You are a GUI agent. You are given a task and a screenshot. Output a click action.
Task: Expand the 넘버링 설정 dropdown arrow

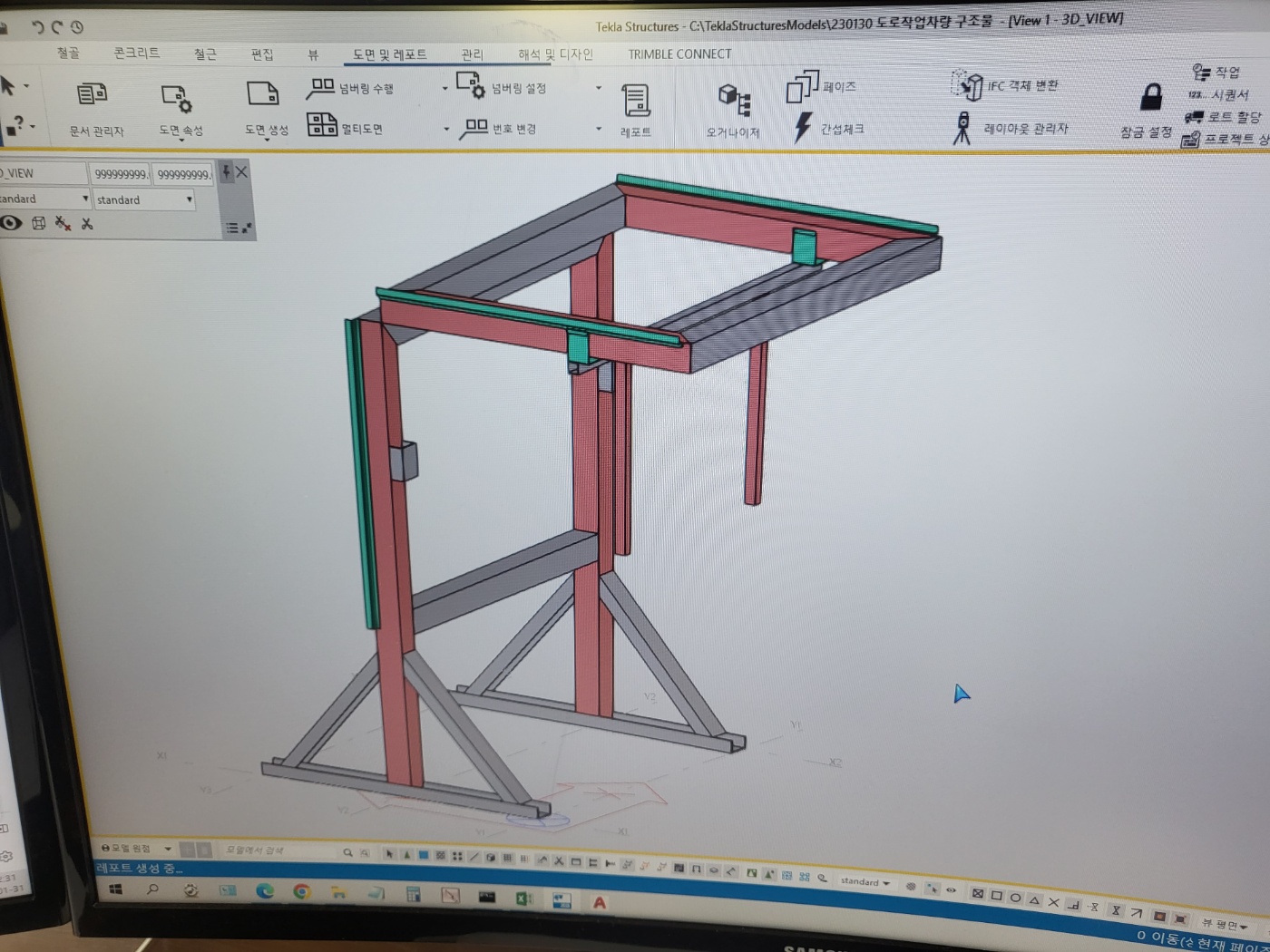tap(598, 87)
